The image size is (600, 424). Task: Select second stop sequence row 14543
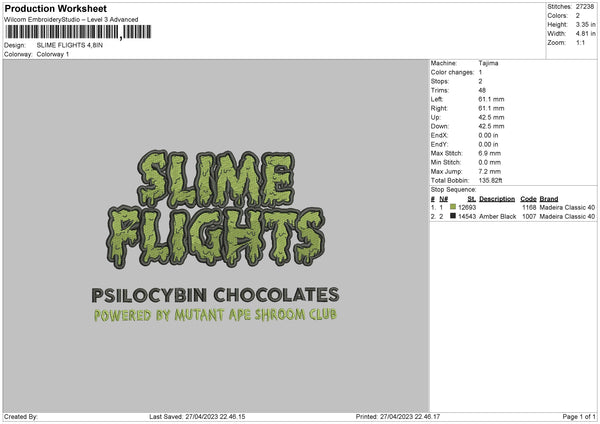click(x=513, y=217)
